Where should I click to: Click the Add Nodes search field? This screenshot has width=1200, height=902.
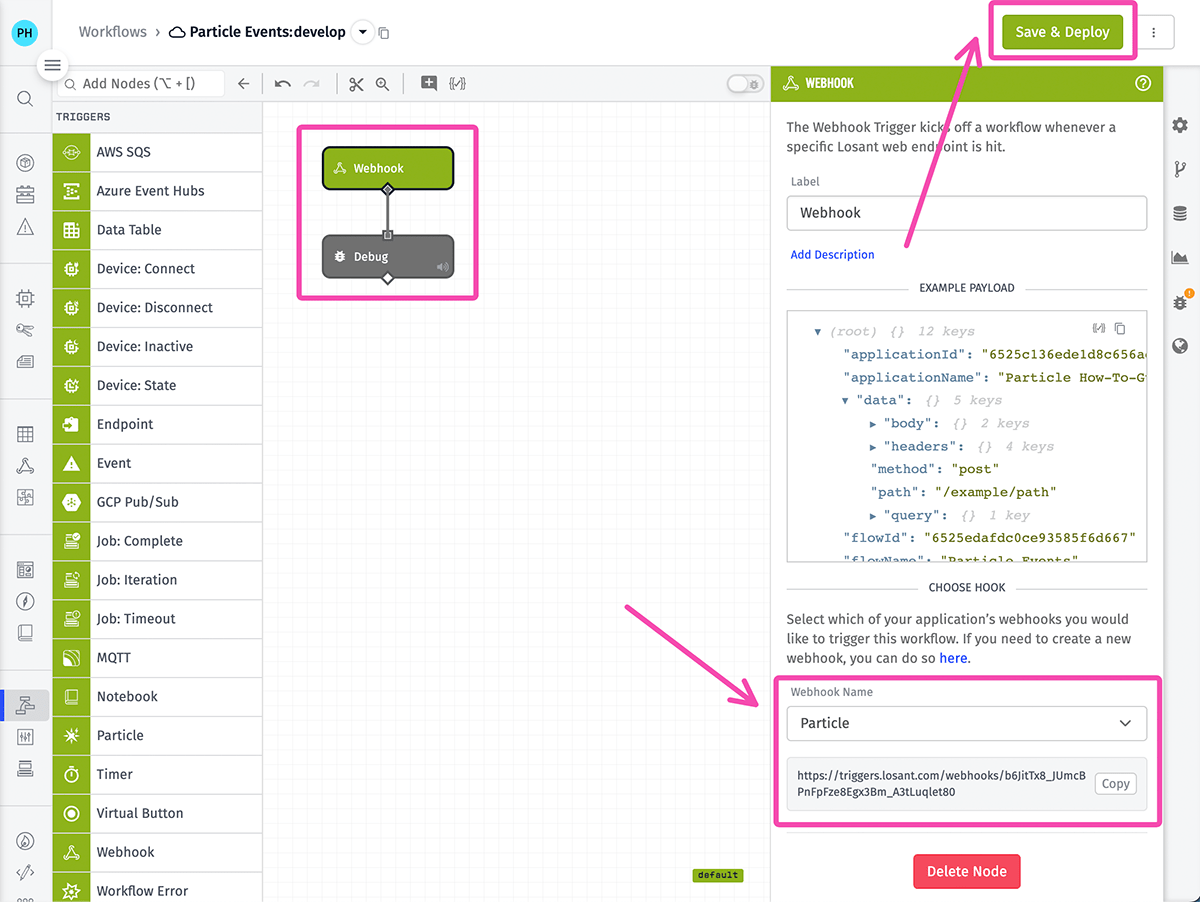click(141, 84)
